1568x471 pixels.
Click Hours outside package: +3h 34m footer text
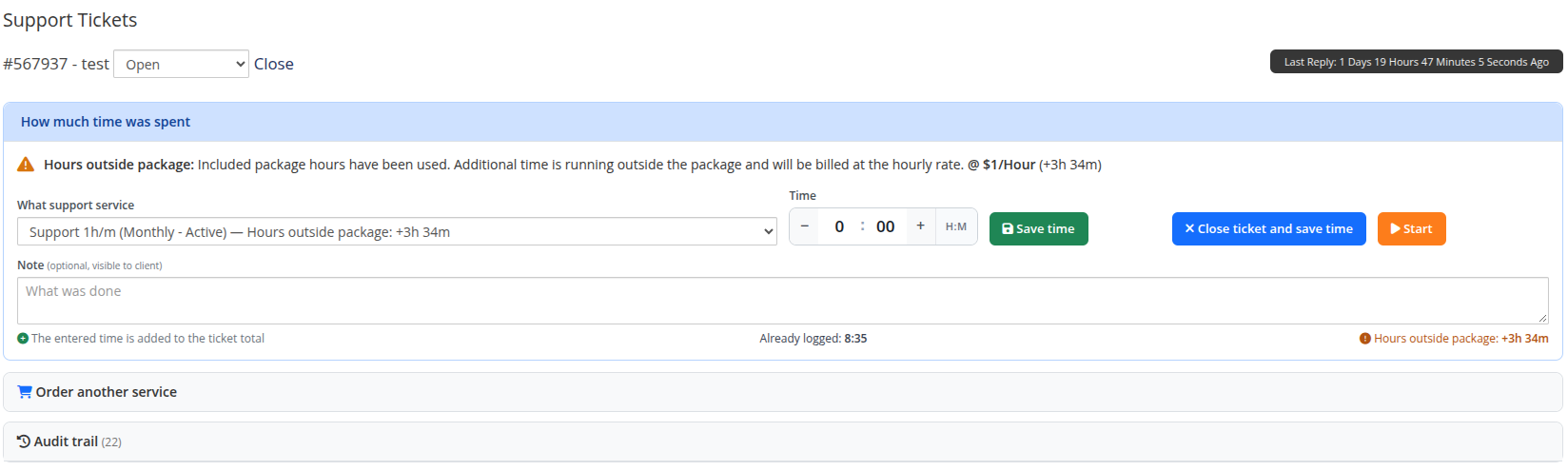click(x=1461, y=339)
